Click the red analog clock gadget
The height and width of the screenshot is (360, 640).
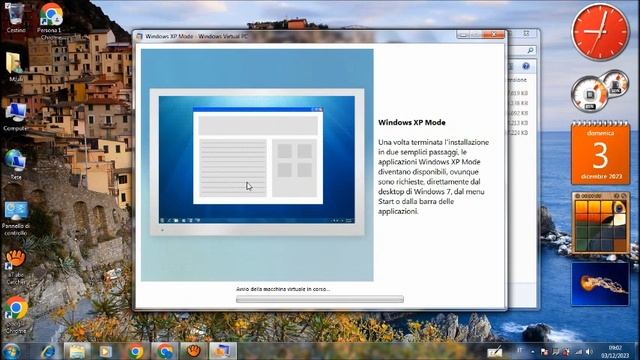click(x=600, y=32)
